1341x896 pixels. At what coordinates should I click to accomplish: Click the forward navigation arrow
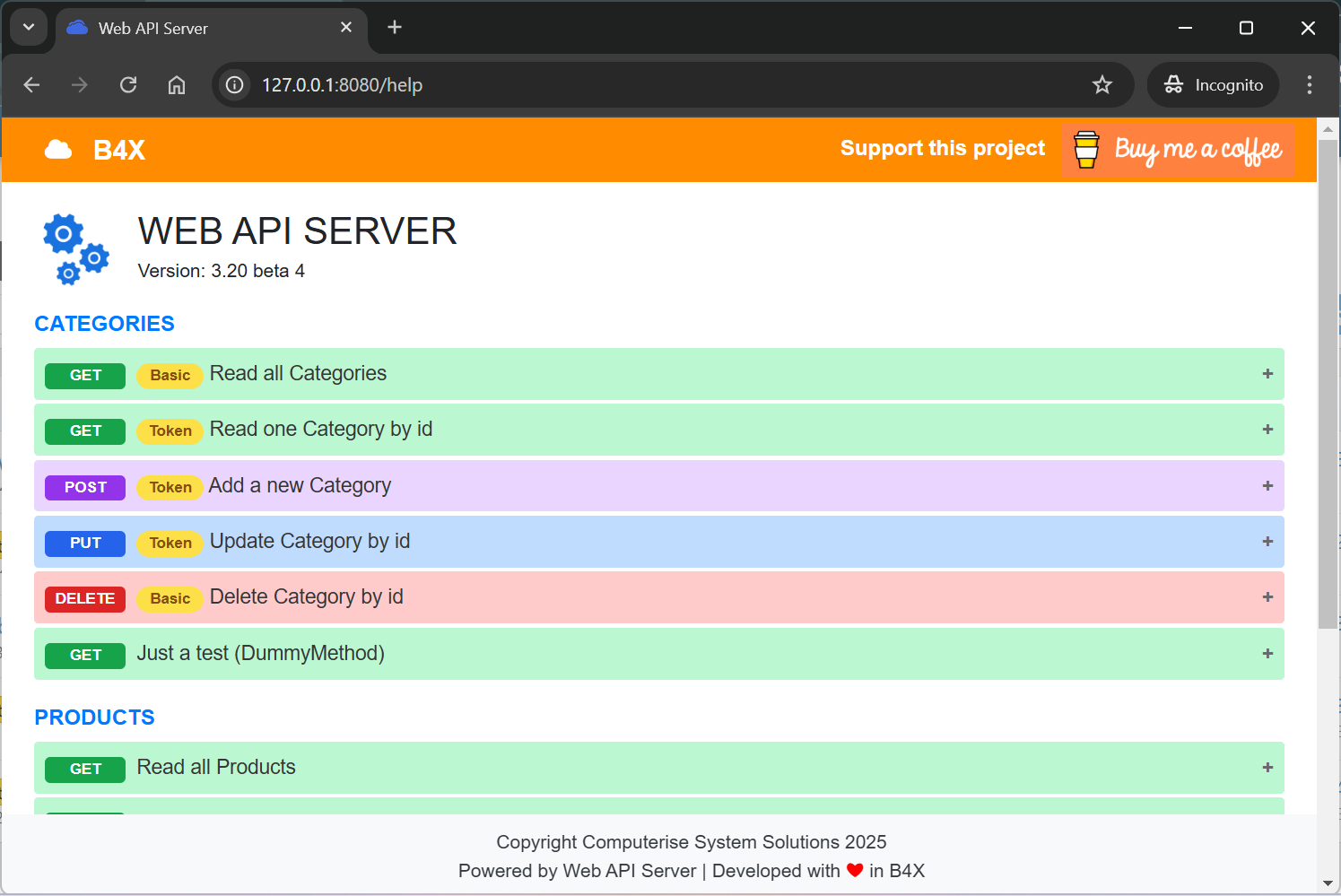point(79,84)
